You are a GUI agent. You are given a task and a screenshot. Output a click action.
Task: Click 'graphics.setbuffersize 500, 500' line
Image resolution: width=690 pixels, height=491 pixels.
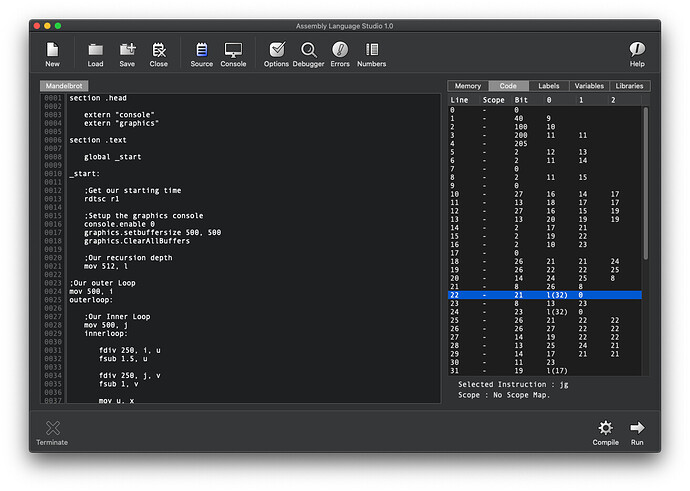point(152,232)
